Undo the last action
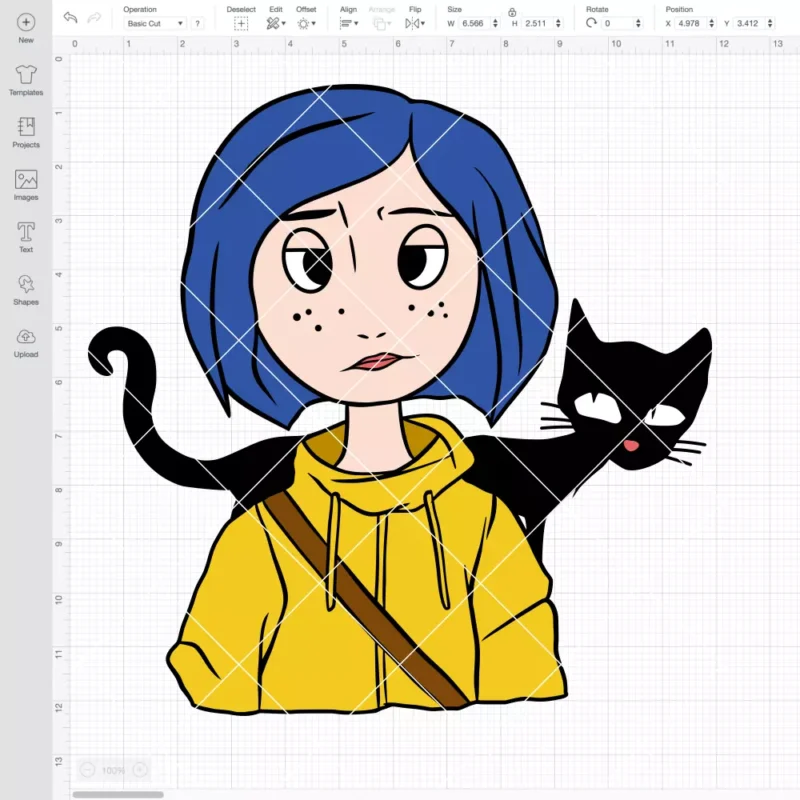 point(70,18)
